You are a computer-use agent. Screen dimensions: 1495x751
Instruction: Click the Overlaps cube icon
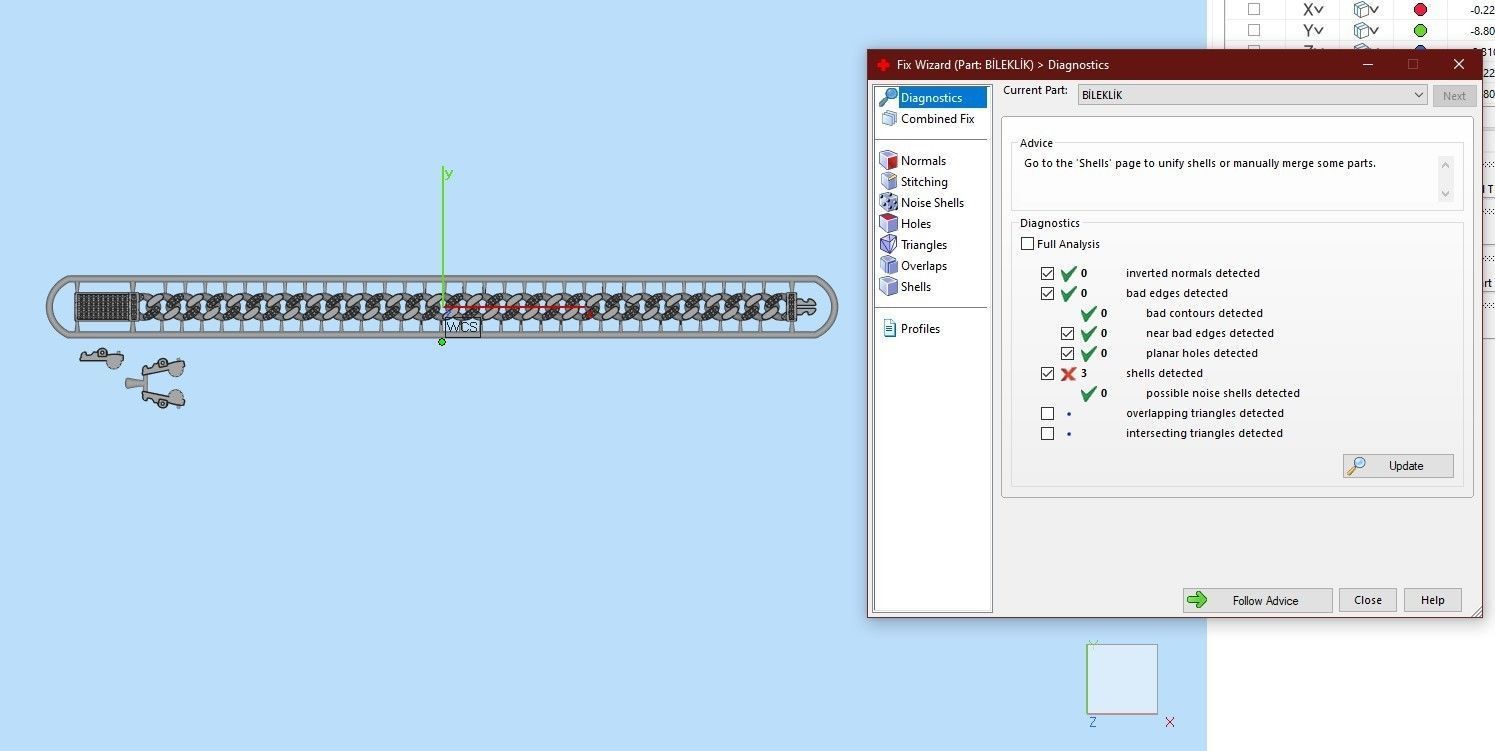point(888,265)
